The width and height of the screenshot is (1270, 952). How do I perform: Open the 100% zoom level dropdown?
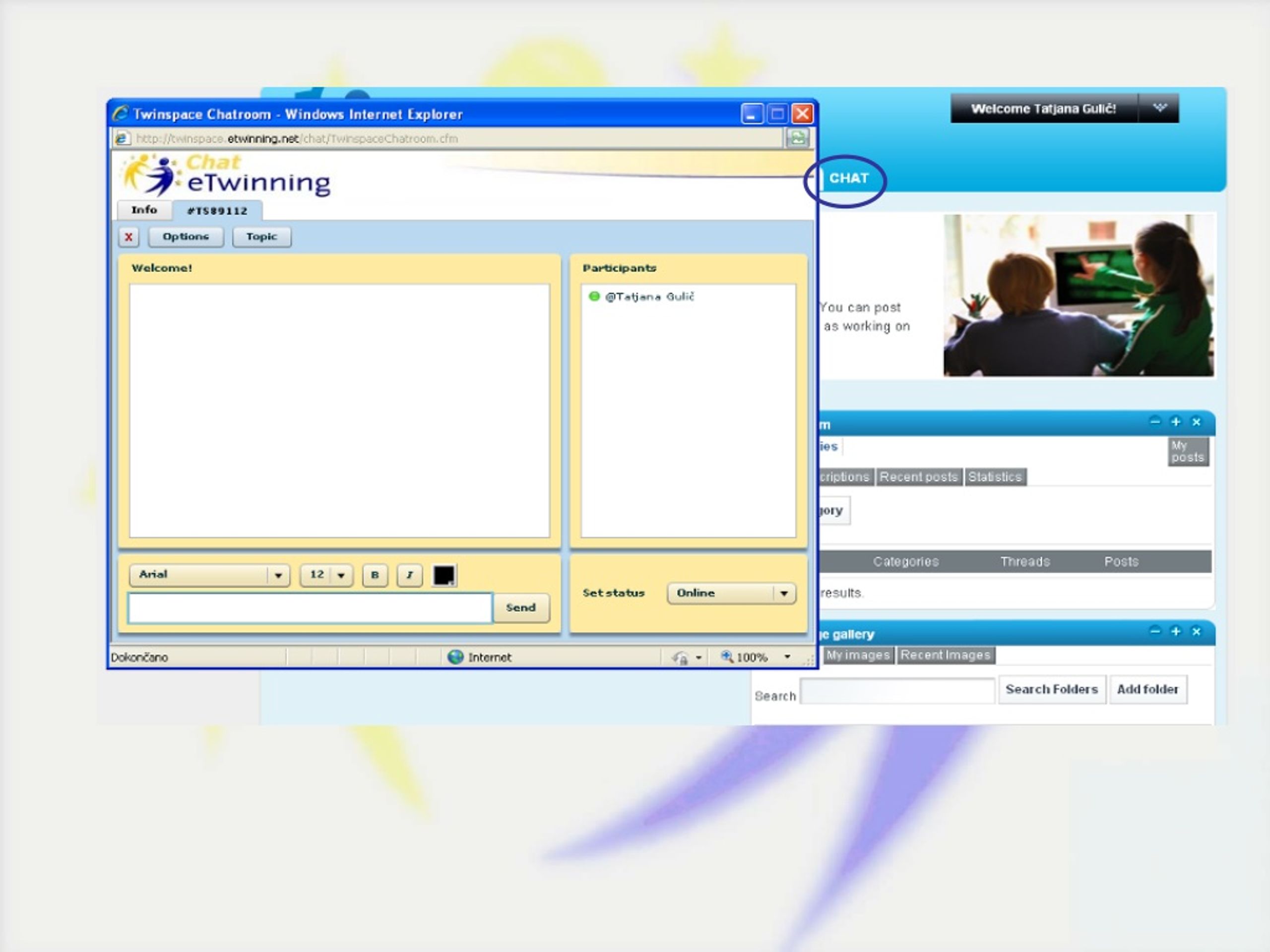787,657
